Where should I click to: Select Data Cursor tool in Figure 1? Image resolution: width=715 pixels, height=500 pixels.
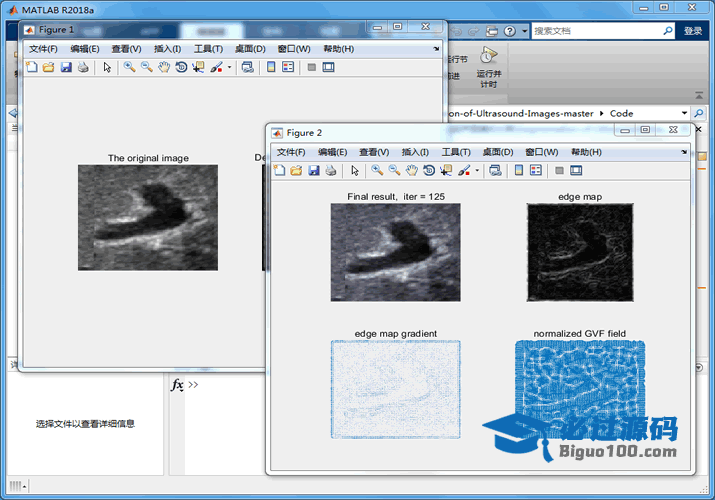(x=198, y=67)
